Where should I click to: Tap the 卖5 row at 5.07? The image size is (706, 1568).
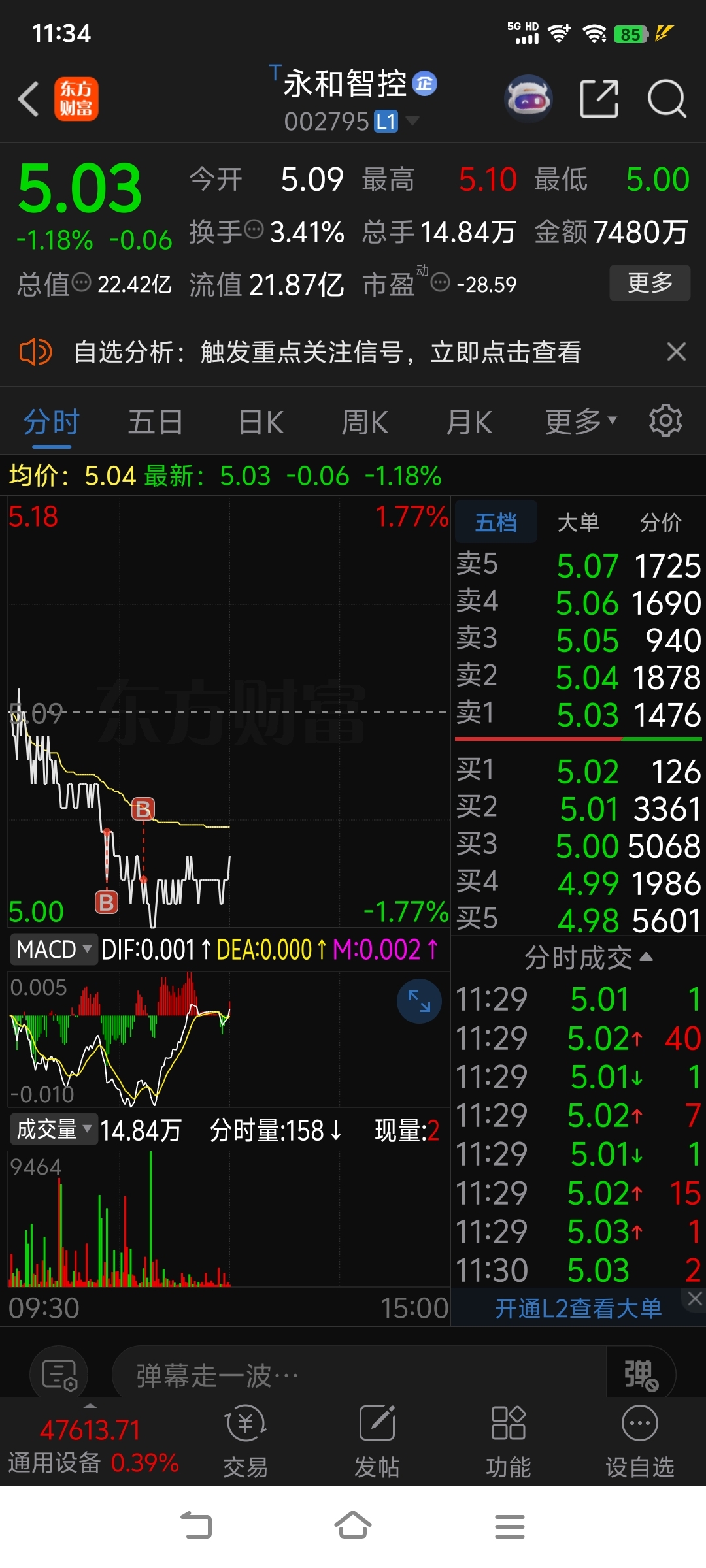pos(579,565)
